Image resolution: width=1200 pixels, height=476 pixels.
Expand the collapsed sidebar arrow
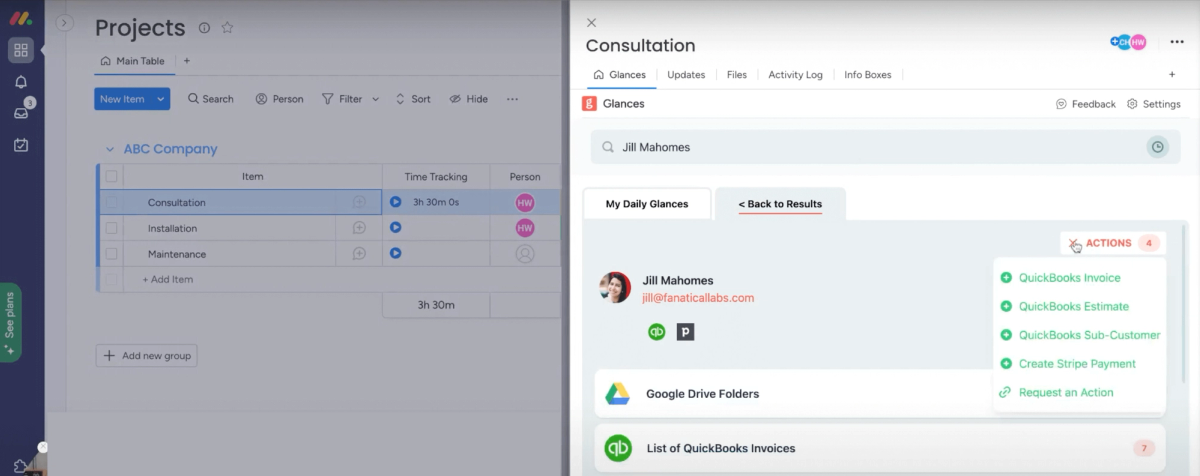64,23
